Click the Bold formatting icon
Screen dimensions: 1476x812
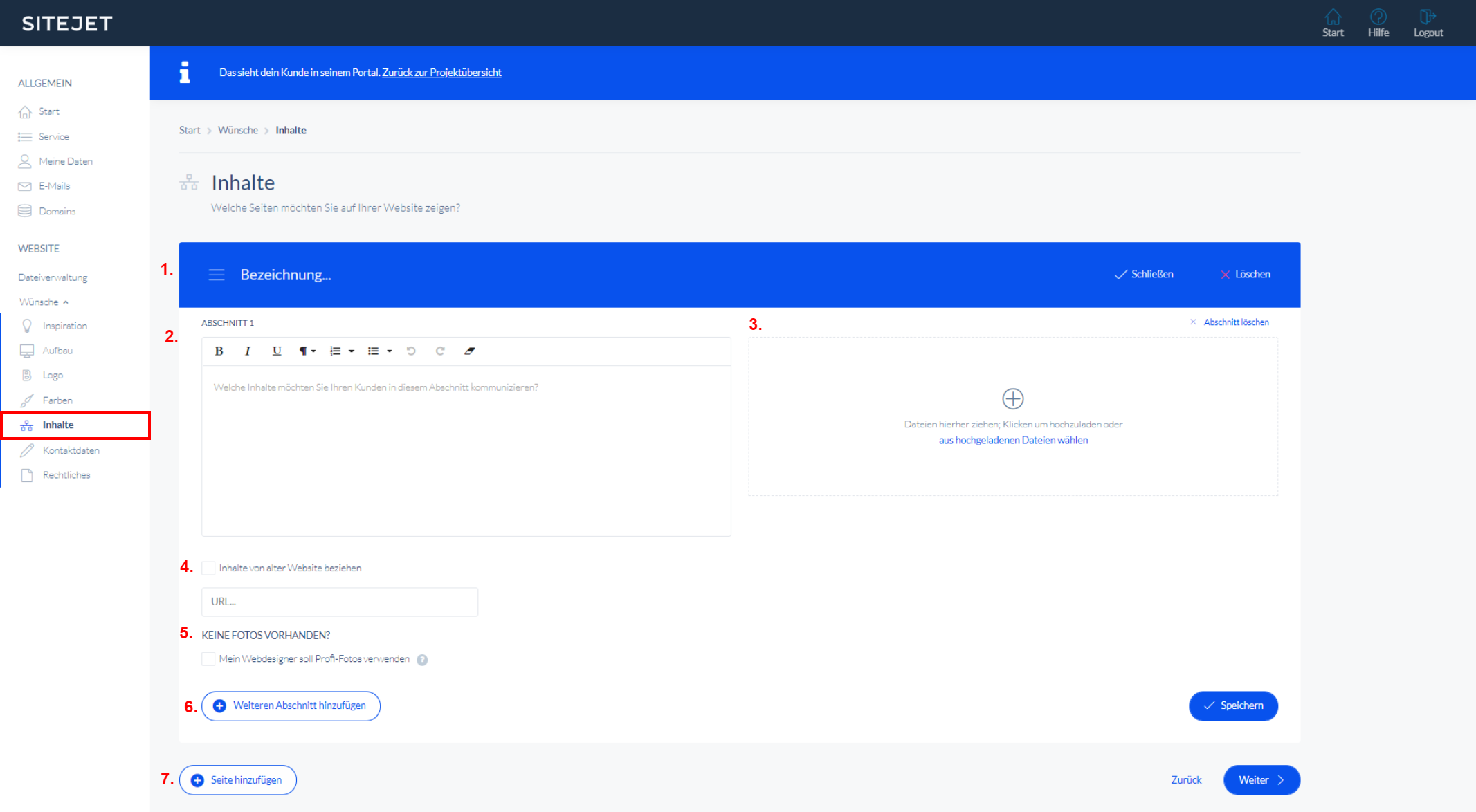point(219,351)
